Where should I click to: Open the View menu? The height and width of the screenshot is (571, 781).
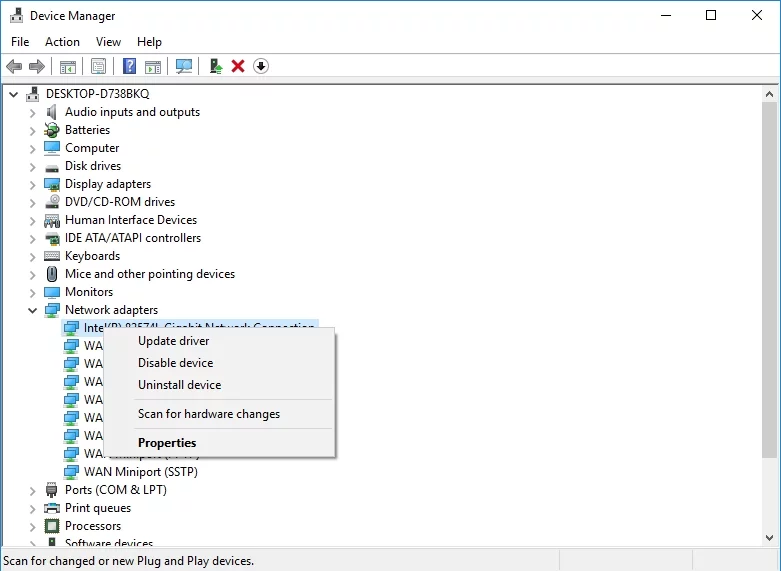tap(108, 42)
